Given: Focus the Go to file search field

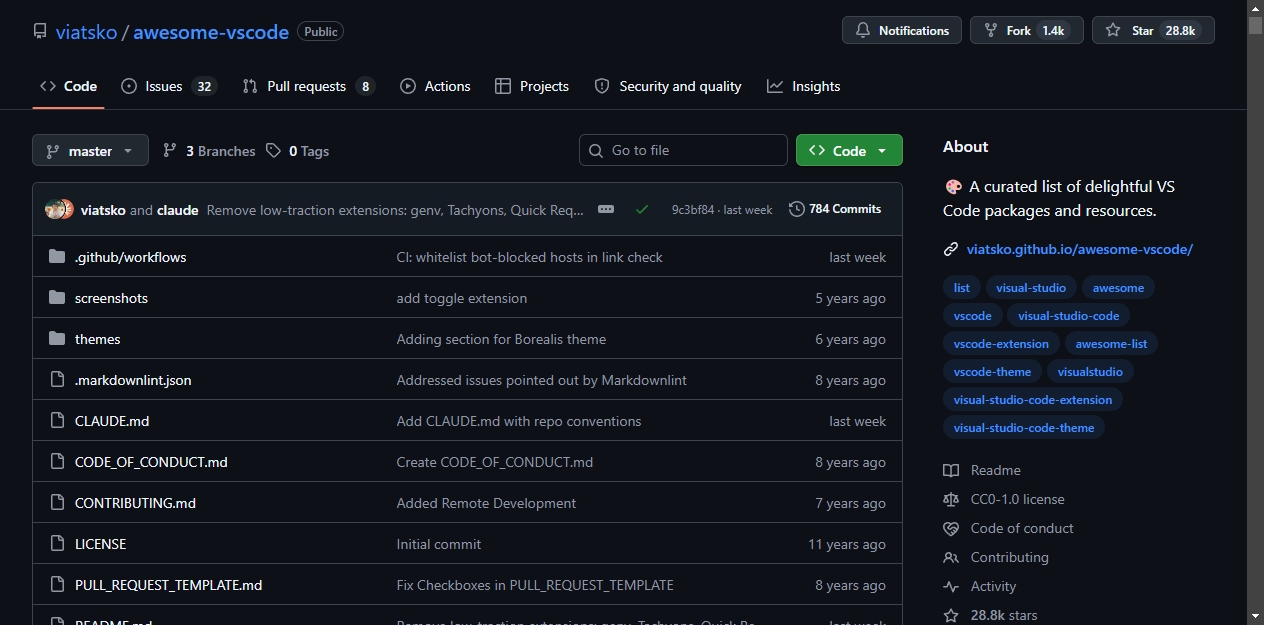Looking at the screenshot, I should coord(683,150).
